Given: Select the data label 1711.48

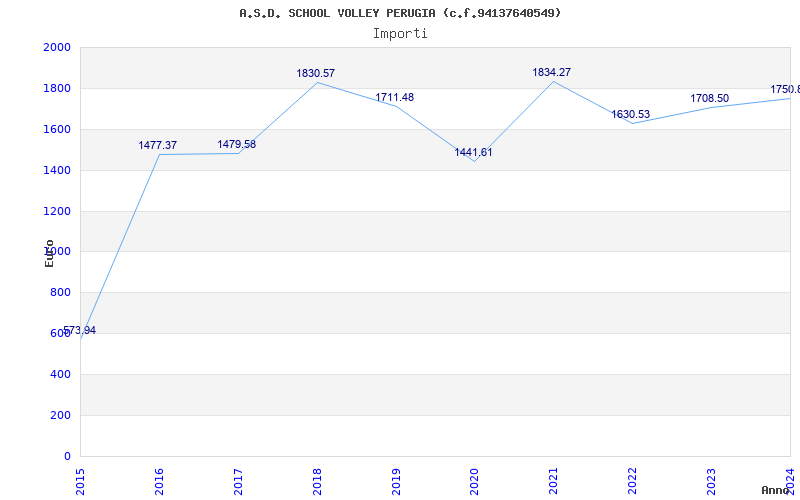Looking at the screenshot, I should [x=394, y=97].
